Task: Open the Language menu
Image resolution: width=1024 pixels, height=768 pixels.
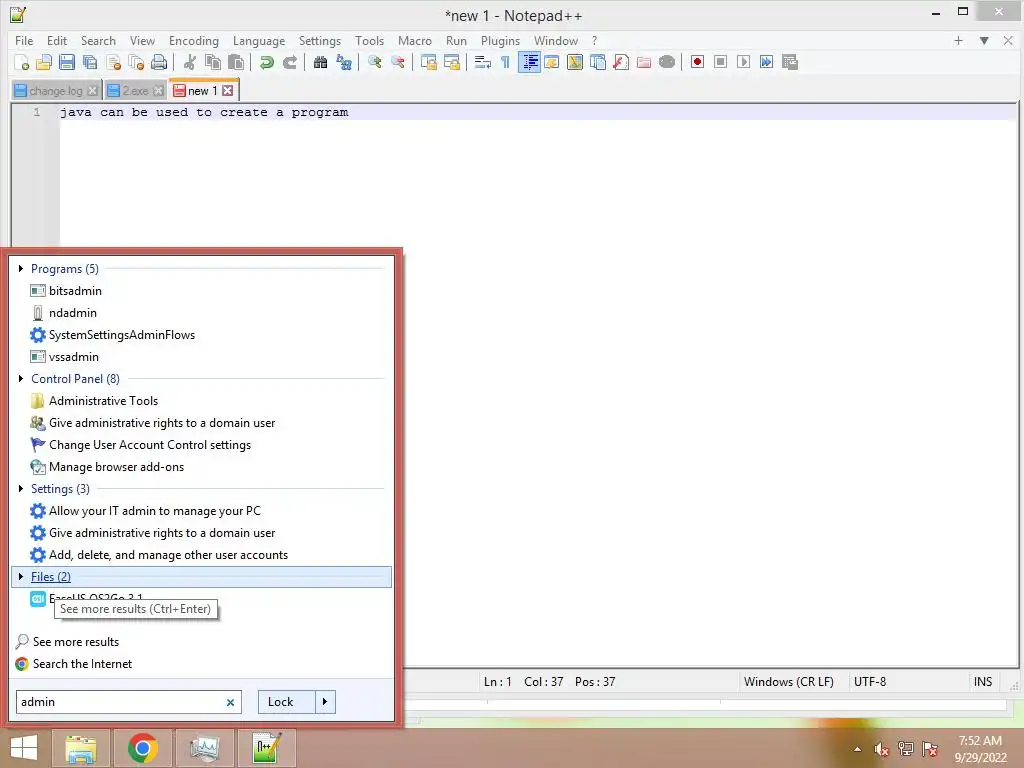Action: pyautogui.click(x=259, y=40)
